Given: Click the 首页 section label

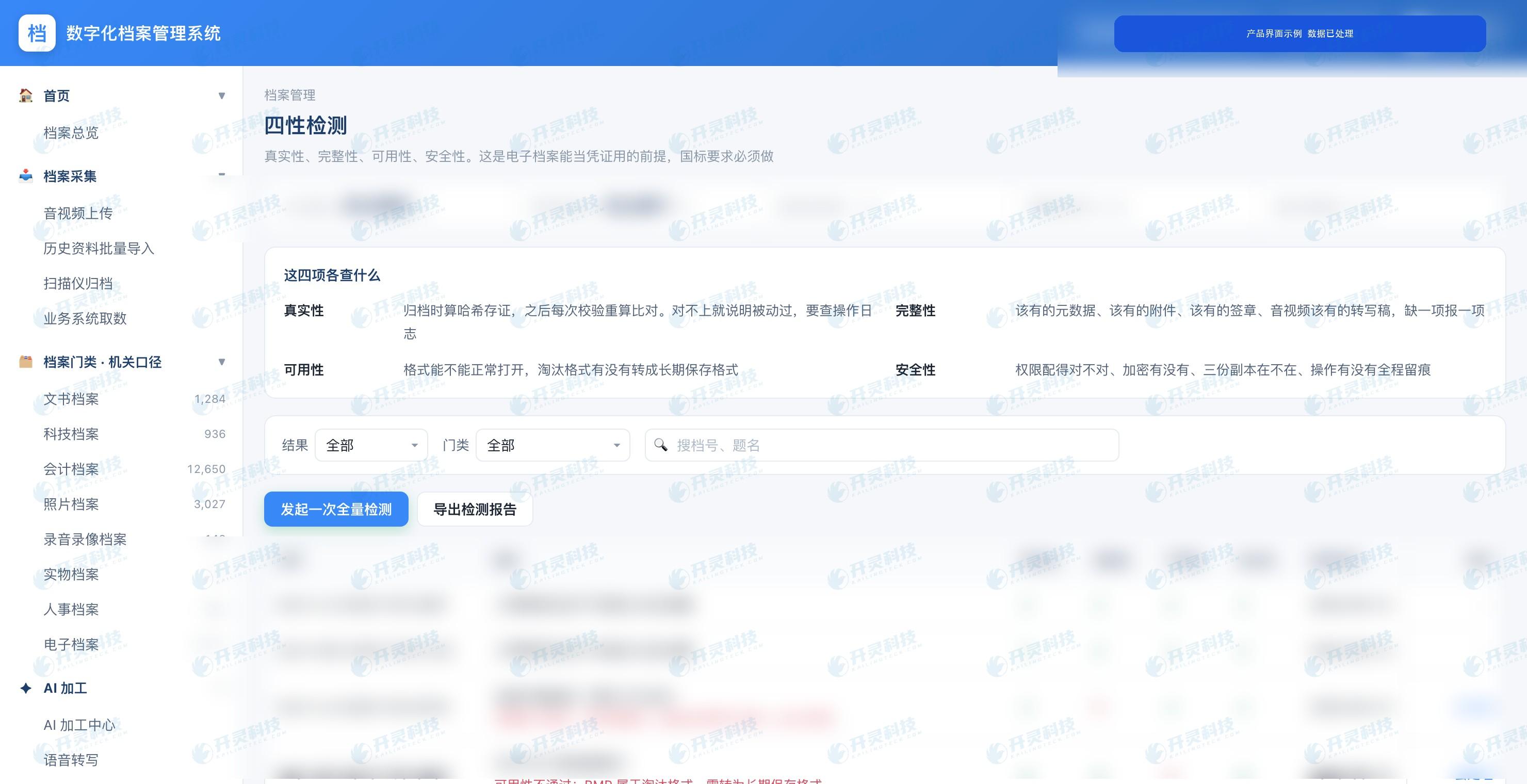Looking at the screenshot, I should 57,96.
